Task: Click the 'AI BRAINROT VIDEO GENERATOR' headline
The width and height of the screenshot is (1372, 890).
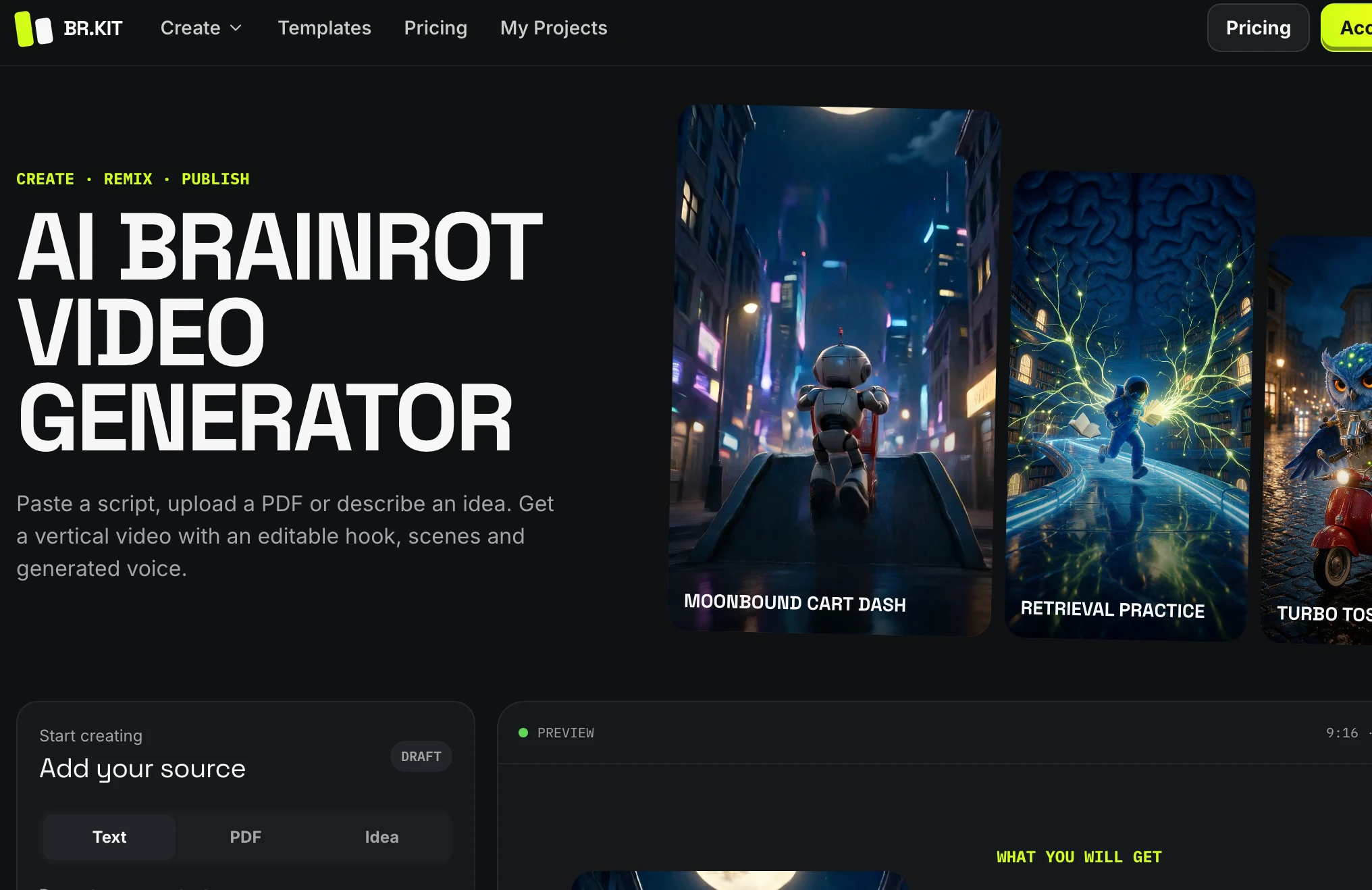Action: (280, 331)
